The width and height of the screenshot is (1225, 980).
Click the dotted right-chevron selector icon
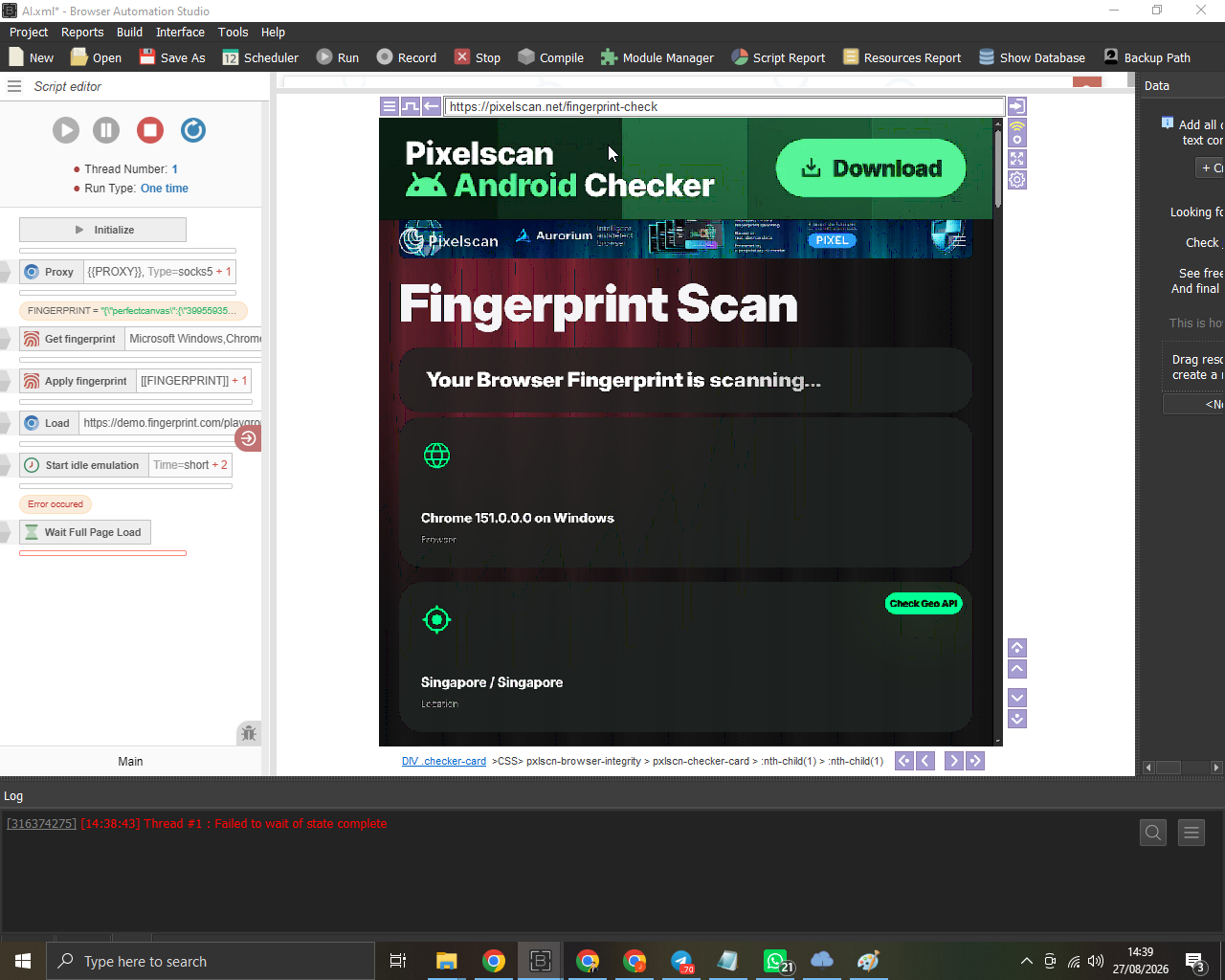coord(975,761)
